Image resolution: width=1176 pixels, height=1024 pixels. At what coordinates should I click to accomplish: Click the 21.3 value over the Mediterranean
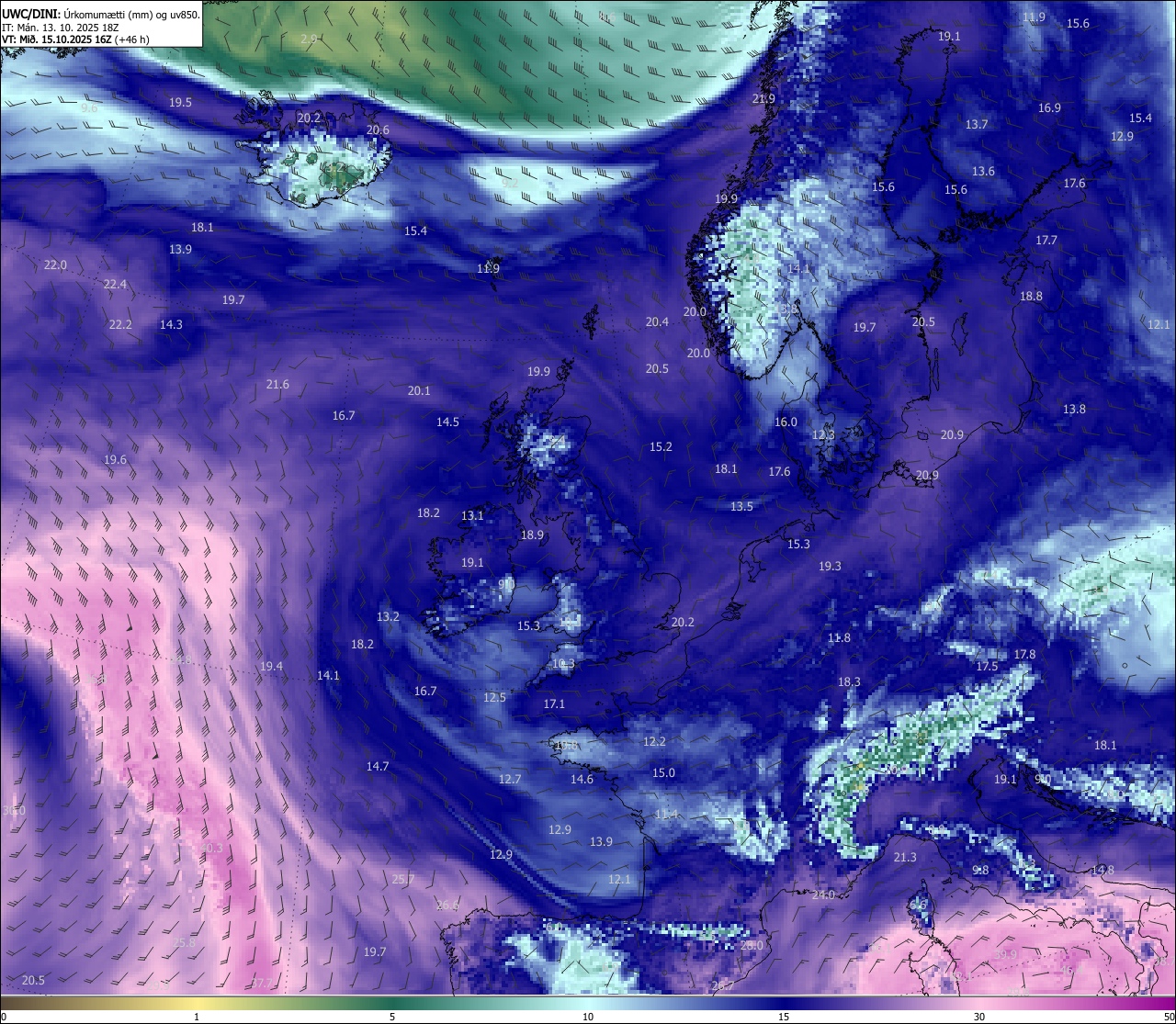click(905, 858)
